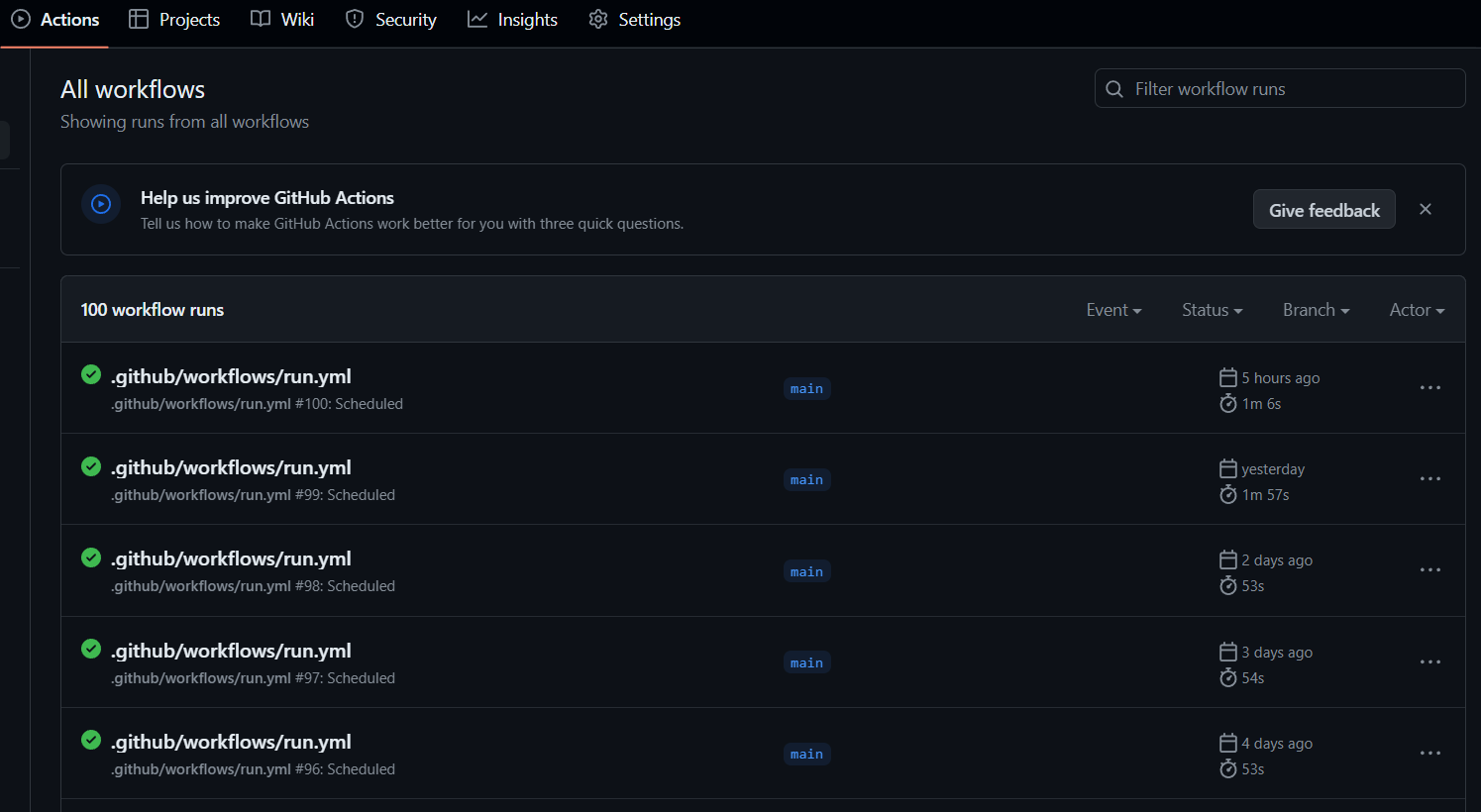Click the Actions play icon in navigation
Image resolution: width=1481 pixels, height=812 pixels.
[x=20, y=19]
